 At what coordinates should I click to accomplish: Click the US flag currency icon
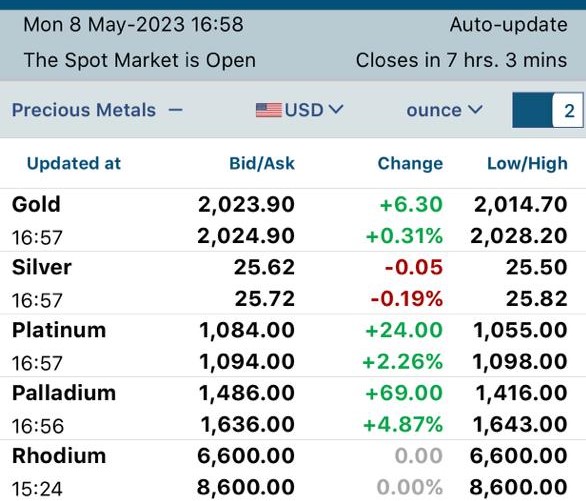click(x=268, y=110)
